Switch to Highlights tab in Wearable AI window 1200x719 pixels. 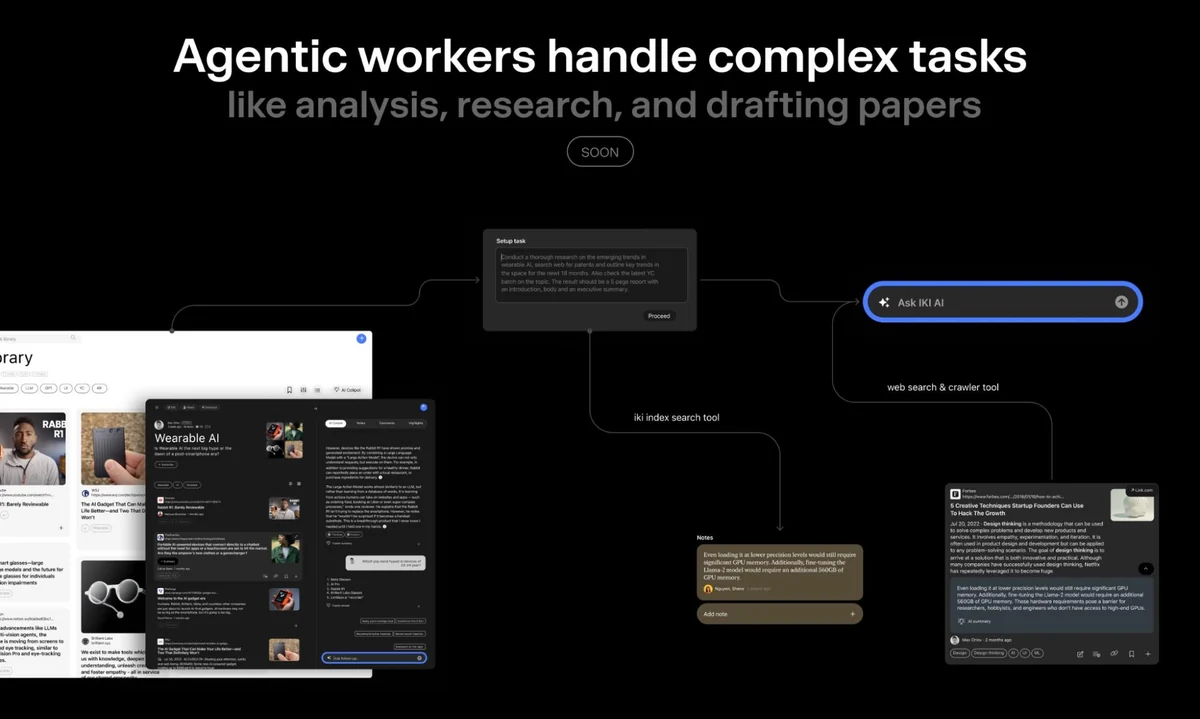pyautogui.click(x=415, y=423)
